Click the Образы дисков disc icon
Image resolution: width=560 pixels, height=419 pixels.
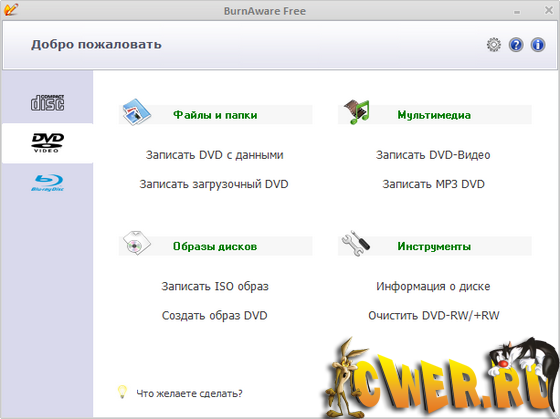point(136,243)
